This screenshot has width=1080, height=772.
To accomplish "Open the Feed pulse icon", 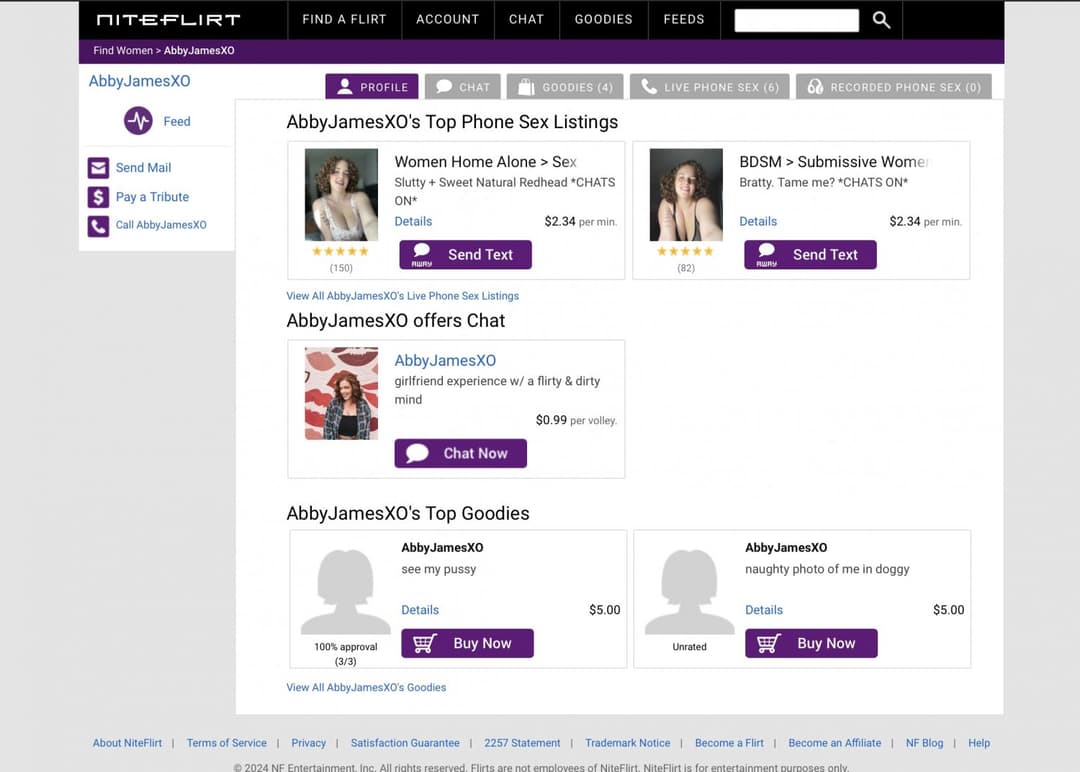I will [138, 121].
